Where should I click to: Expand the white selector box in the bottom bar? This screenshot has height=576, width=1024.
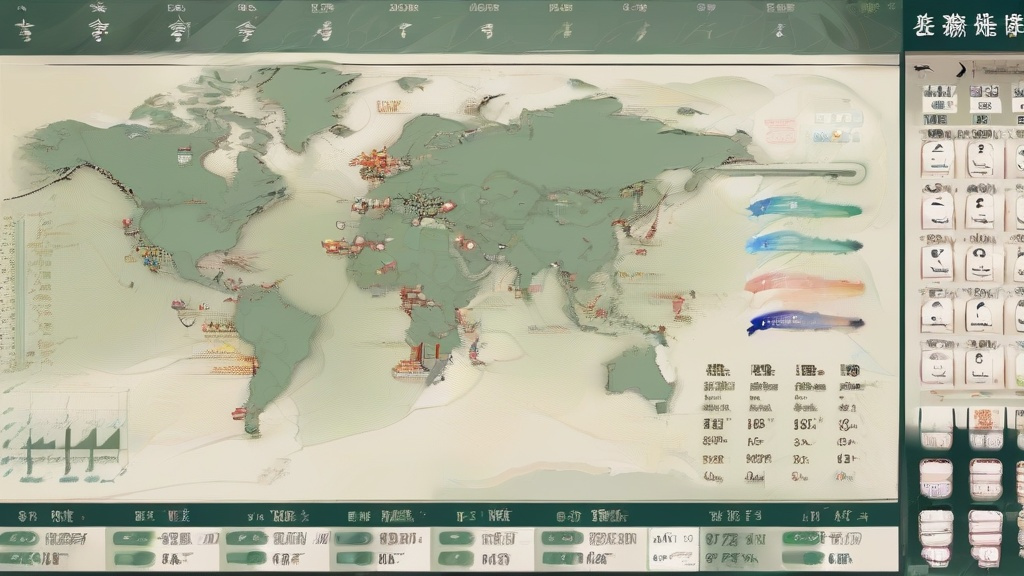(x=672, y=547)
